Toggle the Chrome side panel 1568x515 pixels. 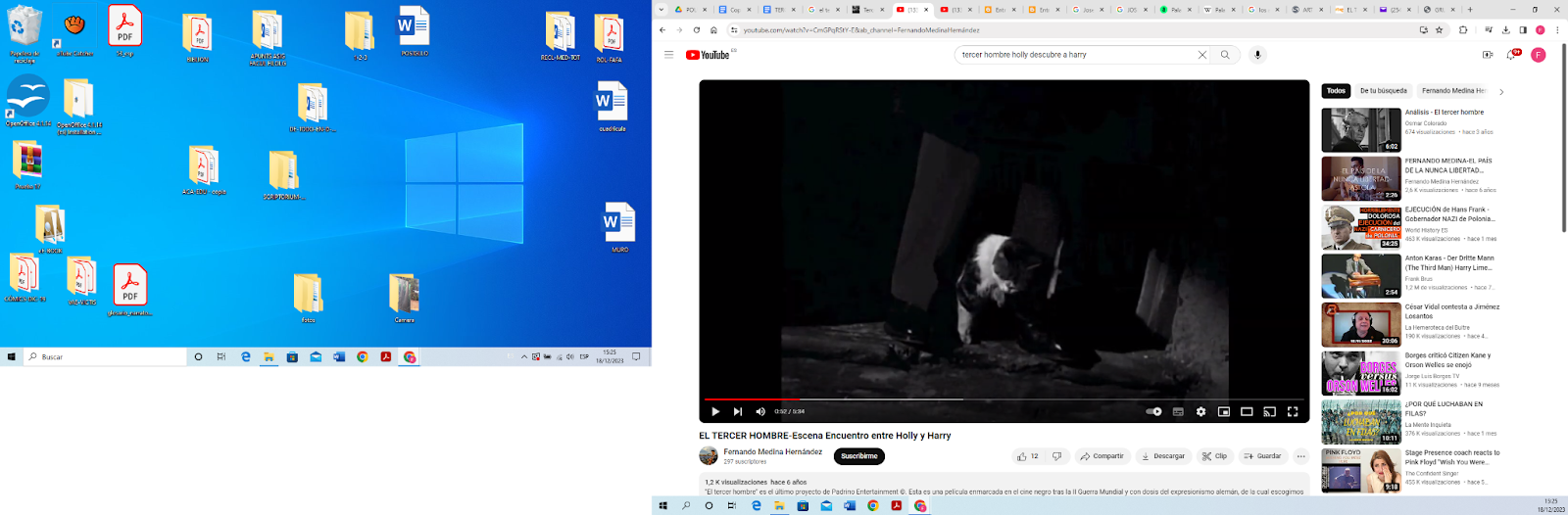coord(1523,30)
